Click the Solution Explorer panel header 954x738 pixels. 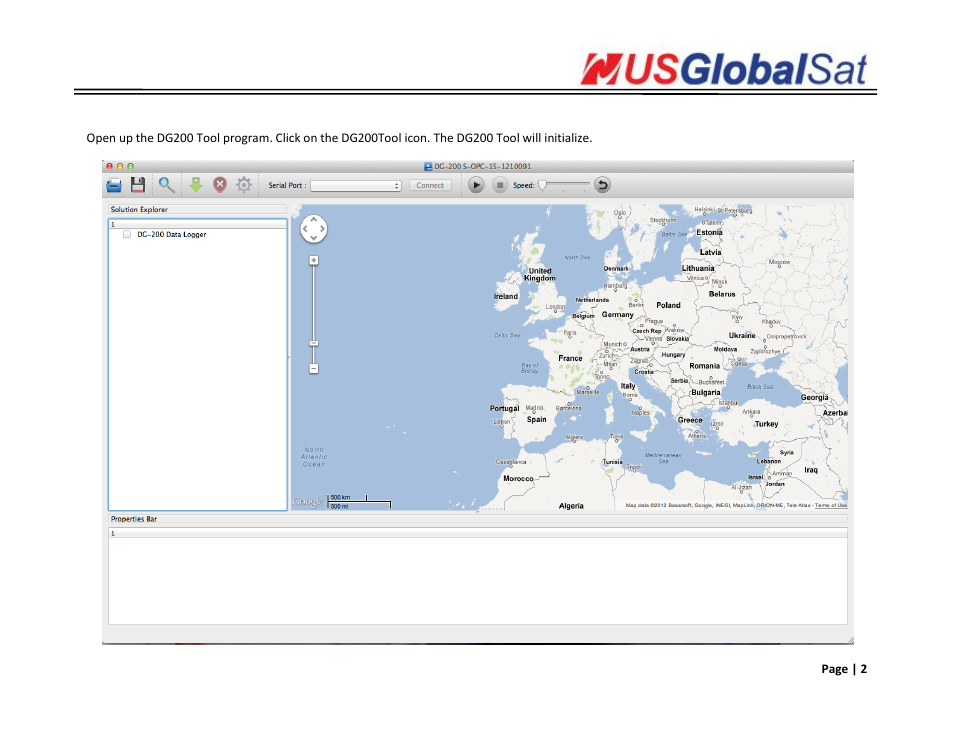tap(197, 209)
